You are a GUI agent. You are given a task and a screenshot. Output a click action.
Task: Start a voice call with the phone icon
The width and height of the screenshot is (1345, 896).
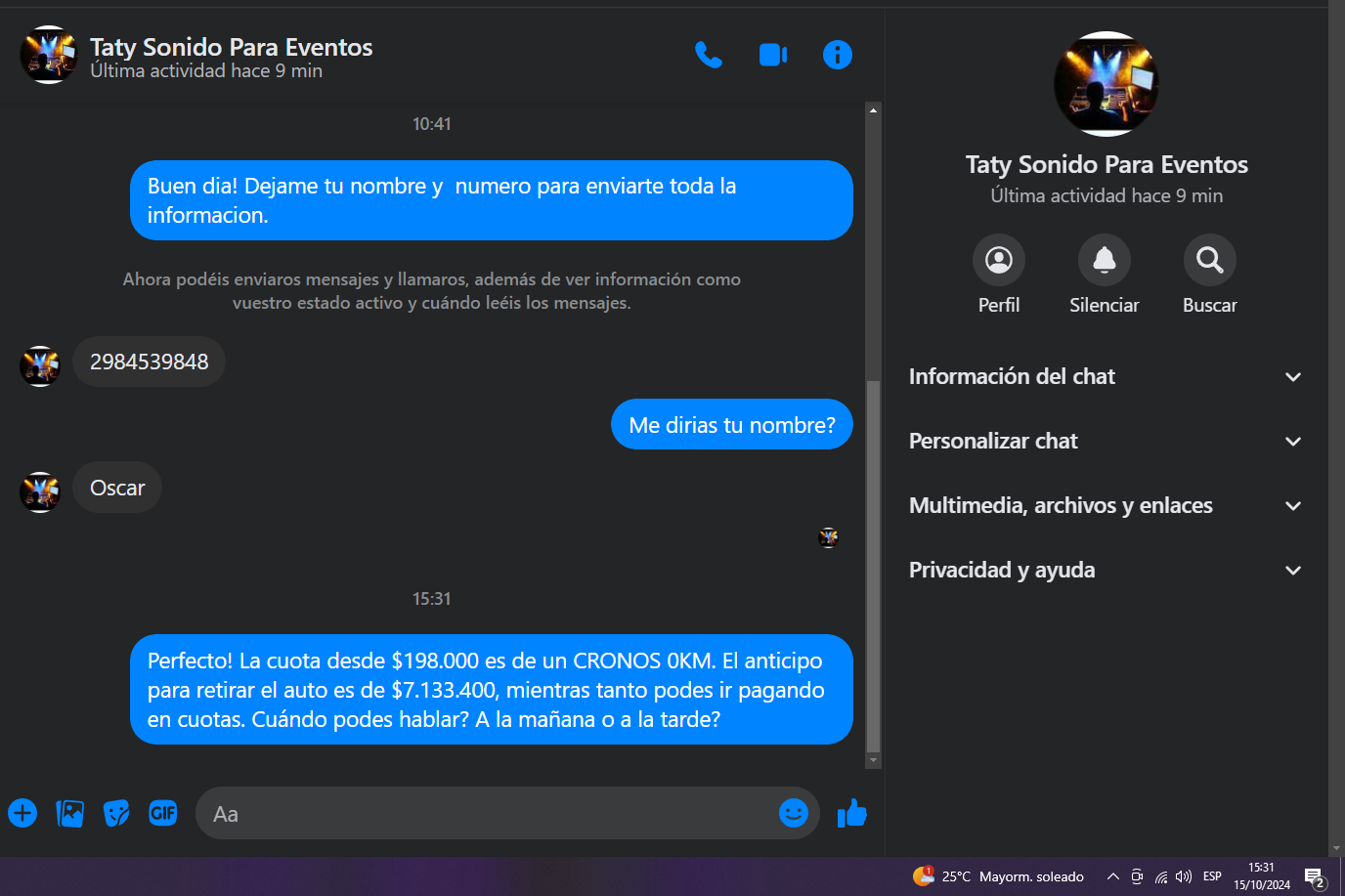[709, 55]
